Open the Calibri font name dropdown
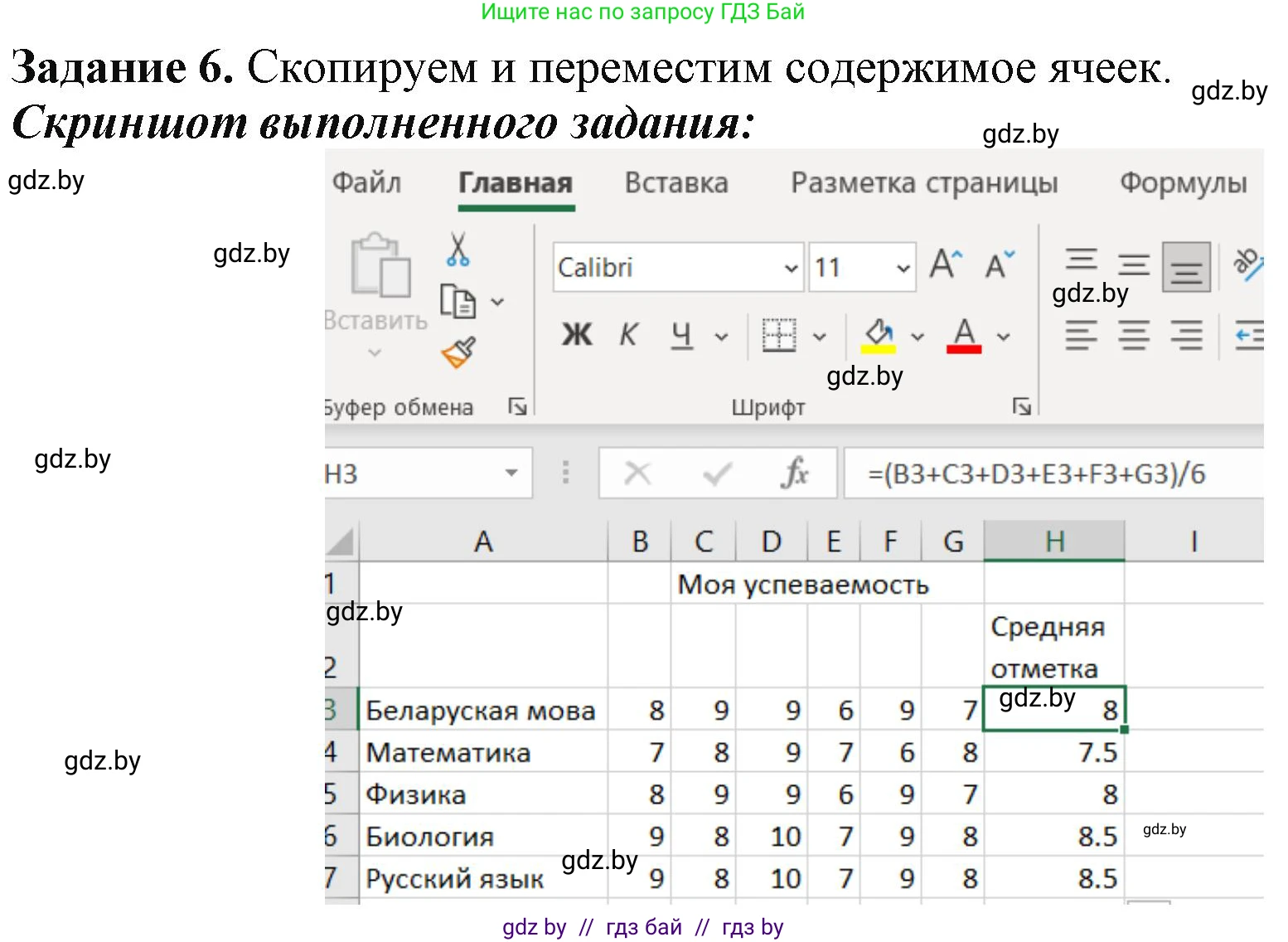 pos(789,267)
